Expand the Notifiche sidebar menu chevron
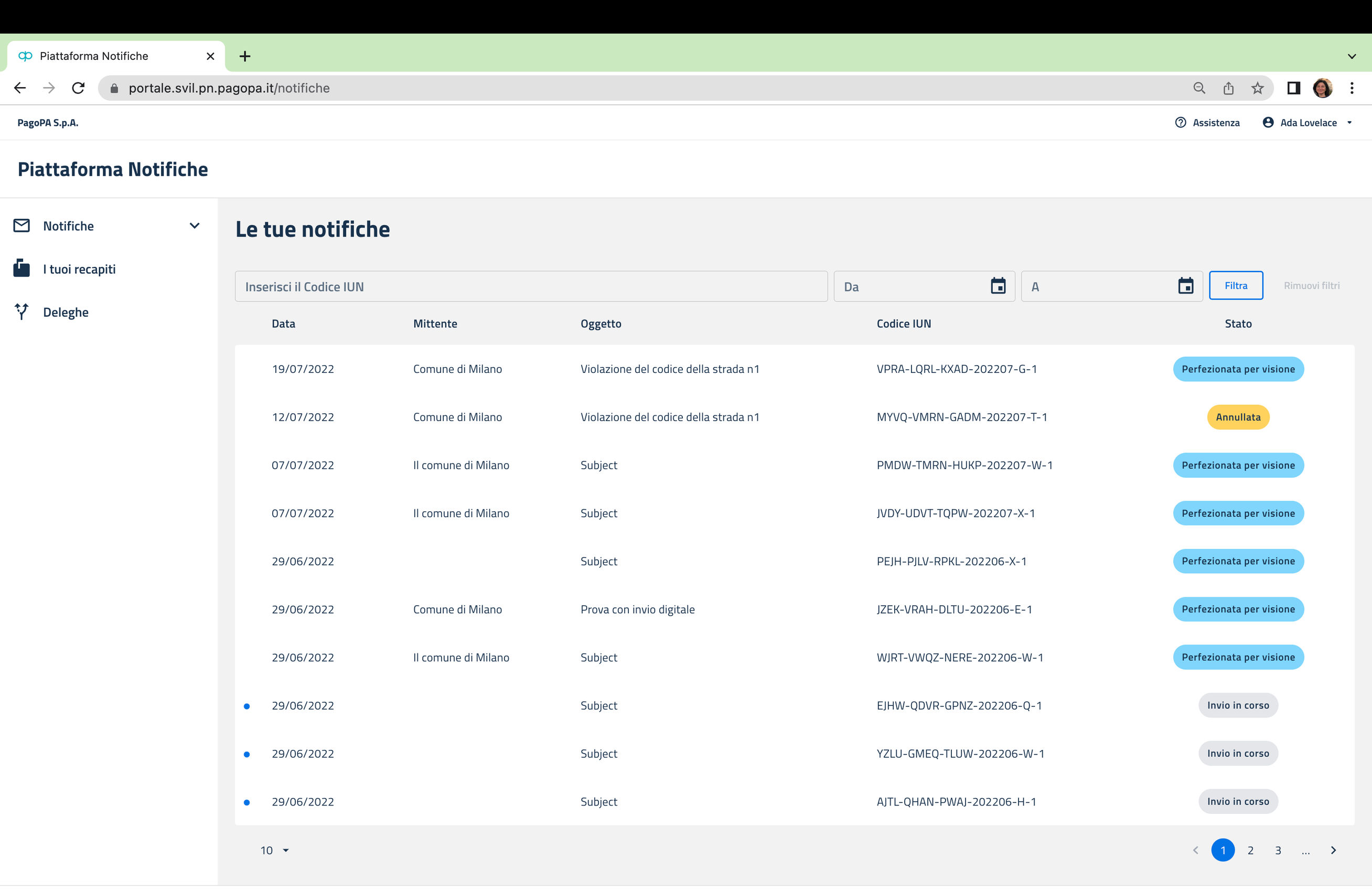1372x891 pixels. (x=194, y=226)
